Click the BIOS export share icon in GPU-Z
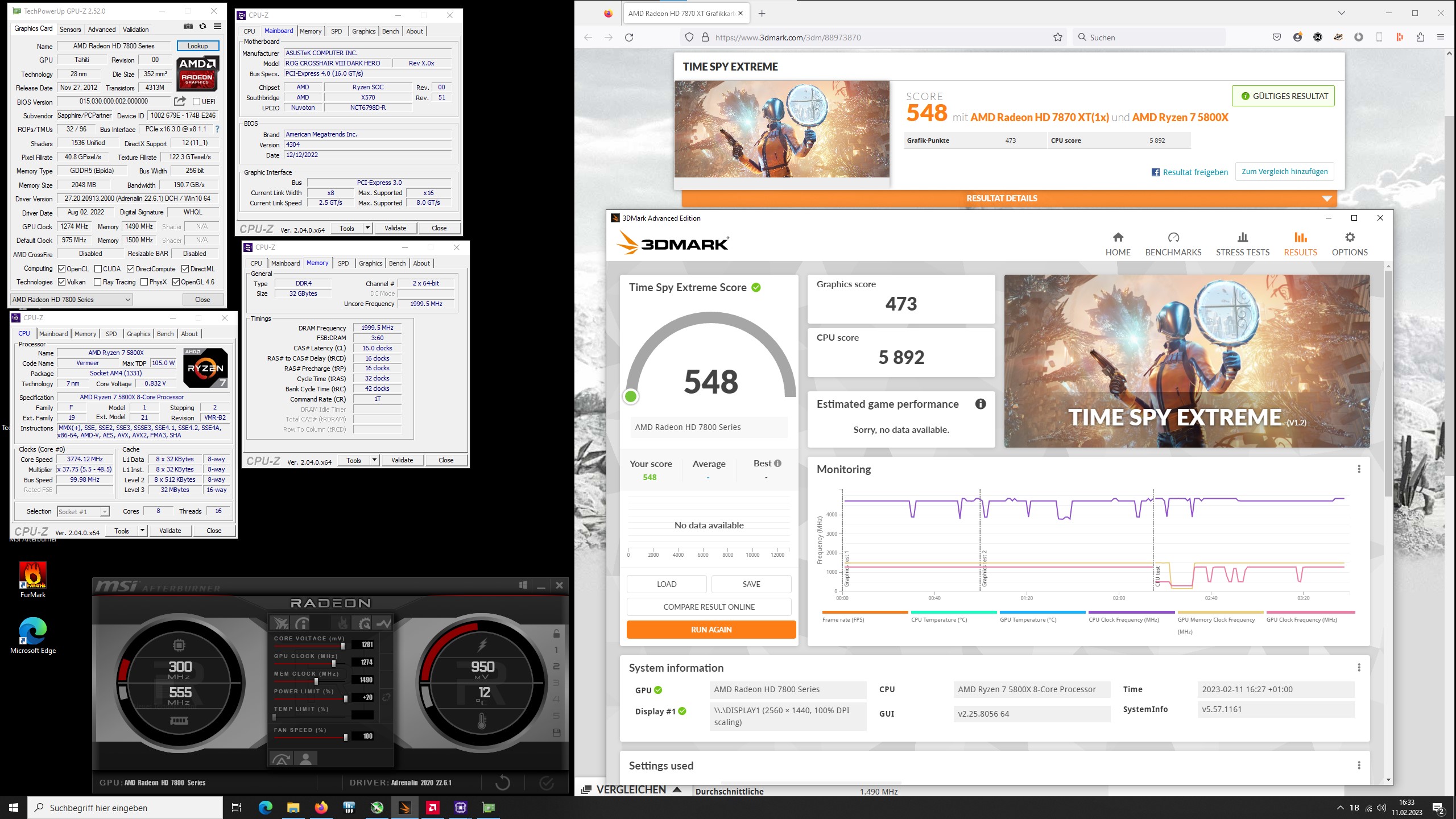 click(180, 101)
